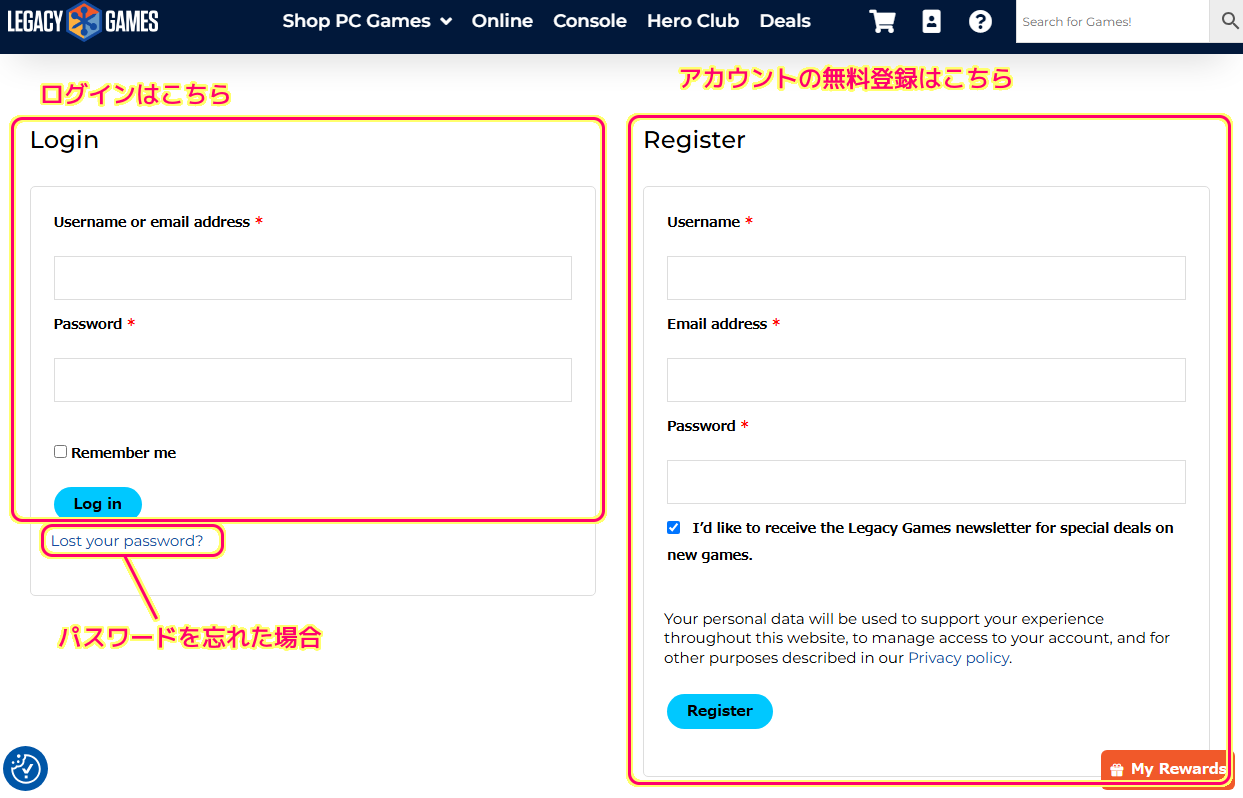
Task: Open the Lost your password link
Action: click(x=127, y=541)
